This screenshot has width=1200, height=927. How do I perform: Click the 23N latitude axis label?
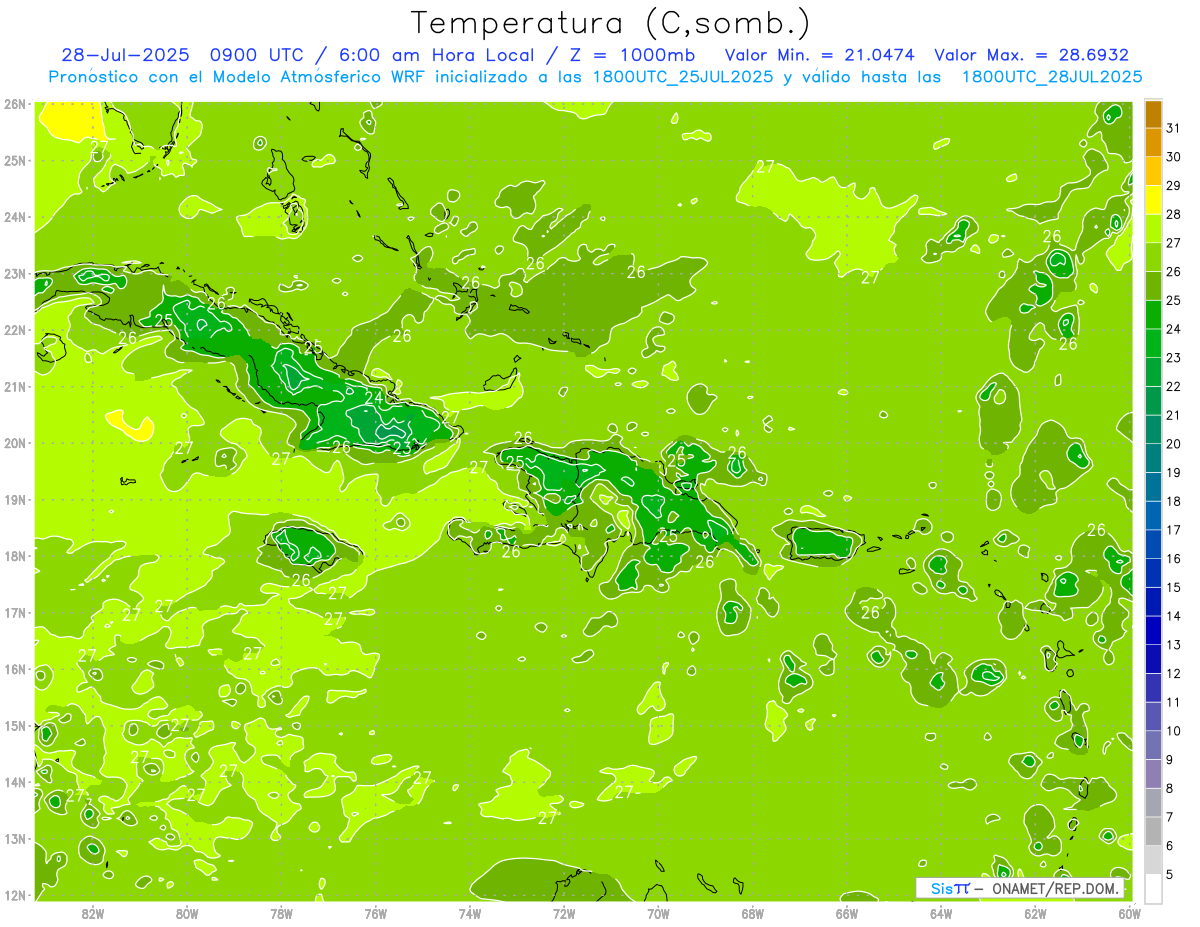[15, 273]
